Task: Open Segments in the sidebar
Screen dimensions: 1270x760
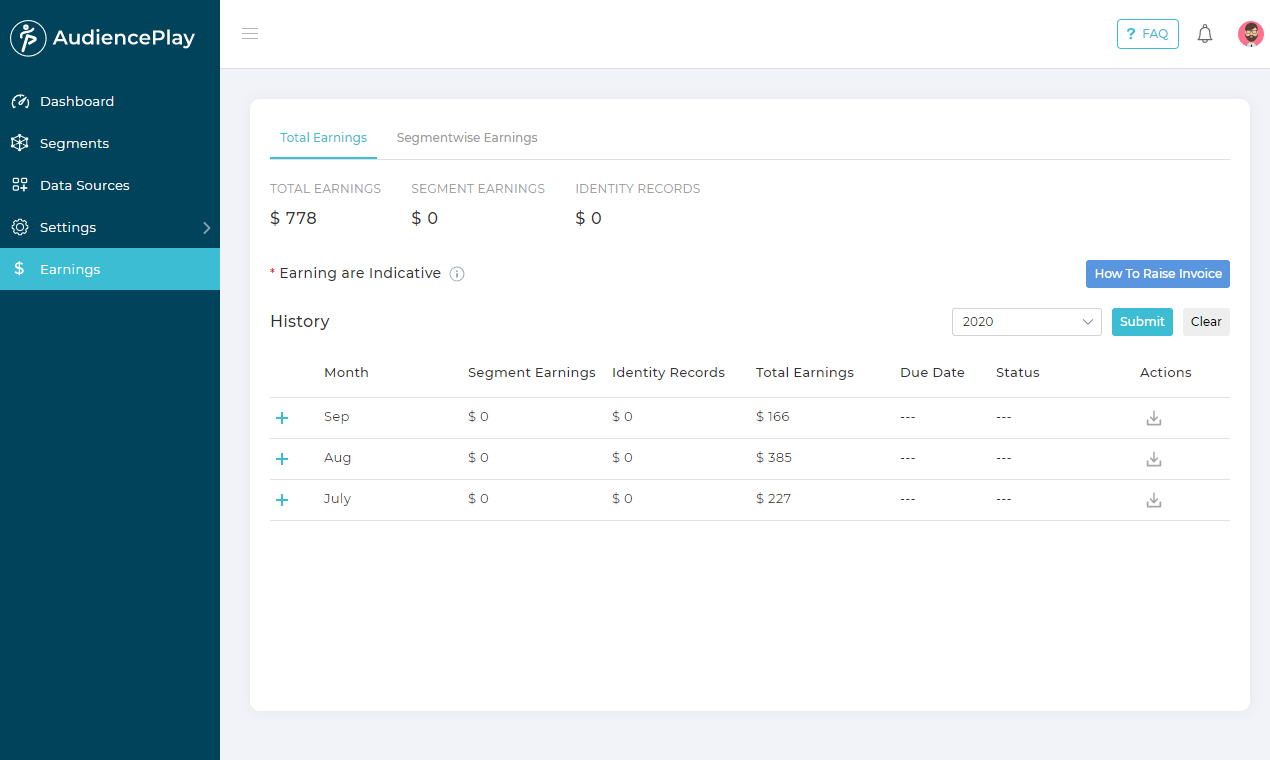Action: 110,144
